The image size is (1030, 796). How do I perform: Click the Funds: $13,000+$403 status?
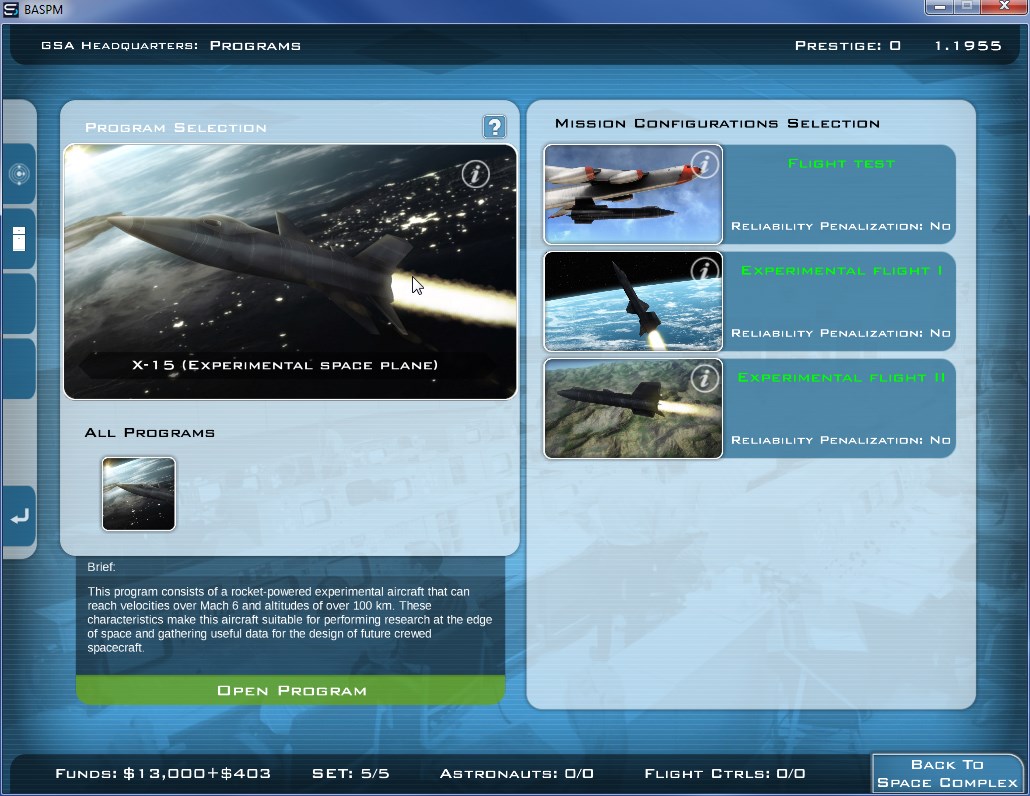pyautogui.click(x=163, y=774)
